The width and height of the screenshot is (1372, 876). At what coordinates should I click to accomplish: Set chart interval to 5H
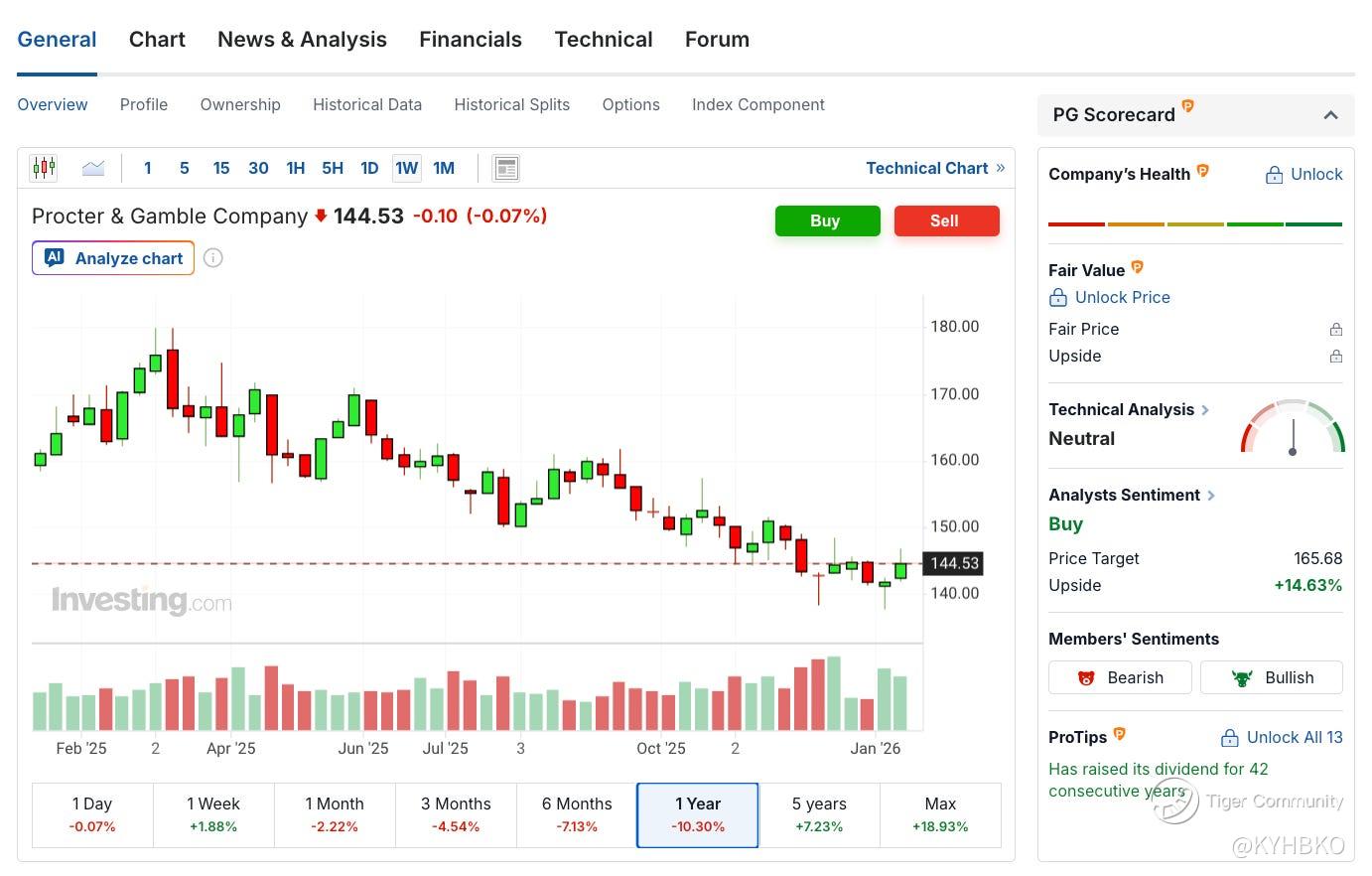click(x=333, y=168)
